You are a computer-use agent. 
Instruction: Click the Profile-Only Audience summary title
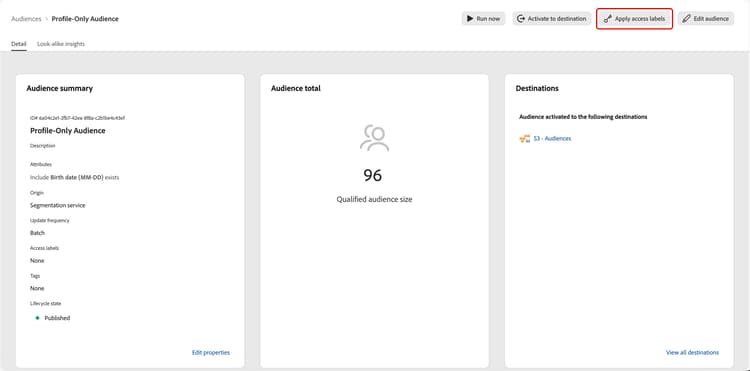67,131
